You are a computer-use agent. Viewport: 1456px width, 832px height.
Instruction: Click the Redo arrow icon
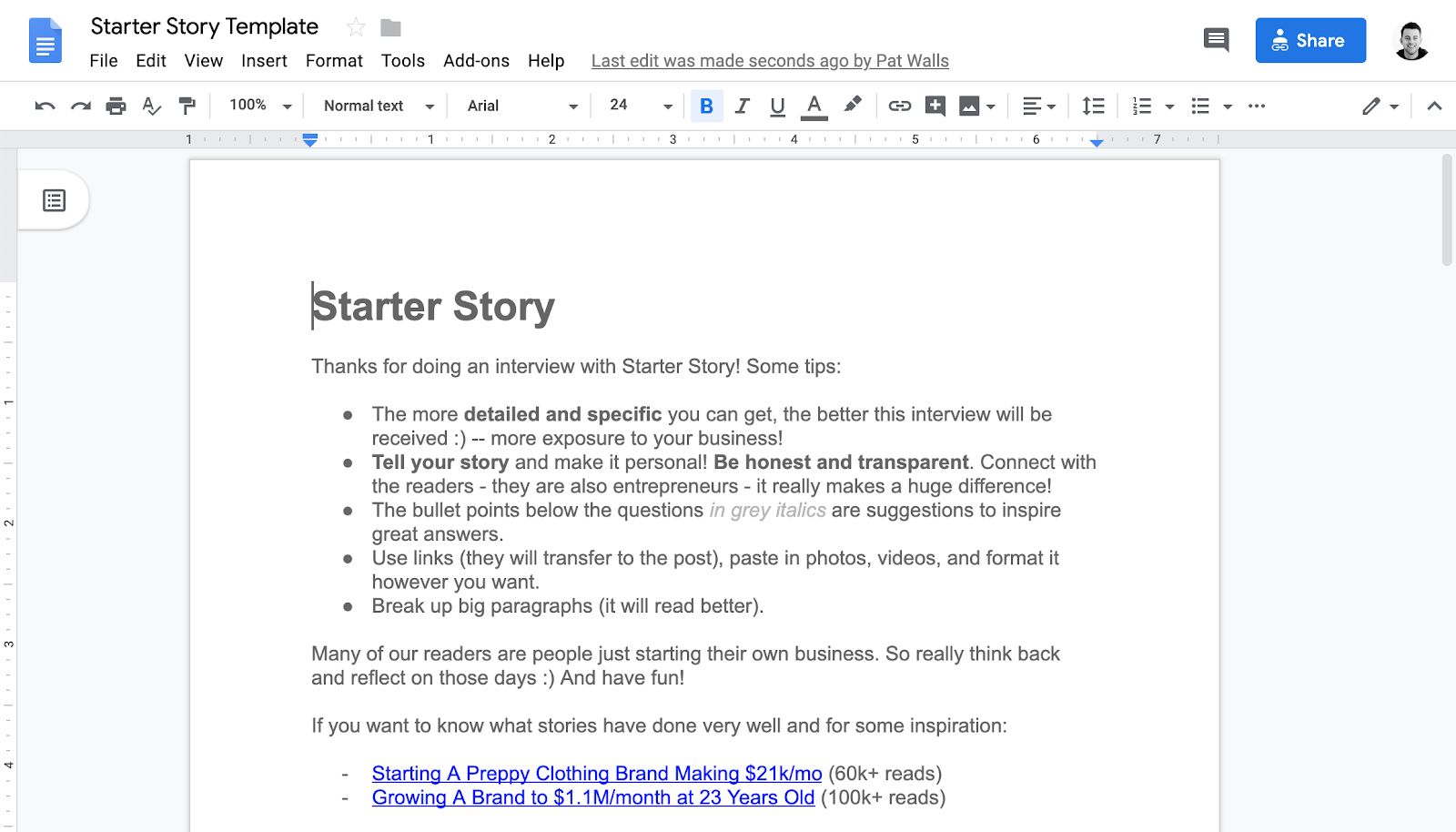click(x=81, y=106)
